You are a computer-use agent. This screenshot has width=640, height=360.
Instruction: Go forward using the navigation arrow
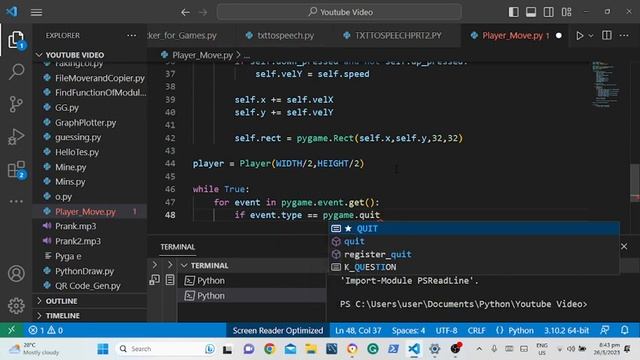point(203,12)
